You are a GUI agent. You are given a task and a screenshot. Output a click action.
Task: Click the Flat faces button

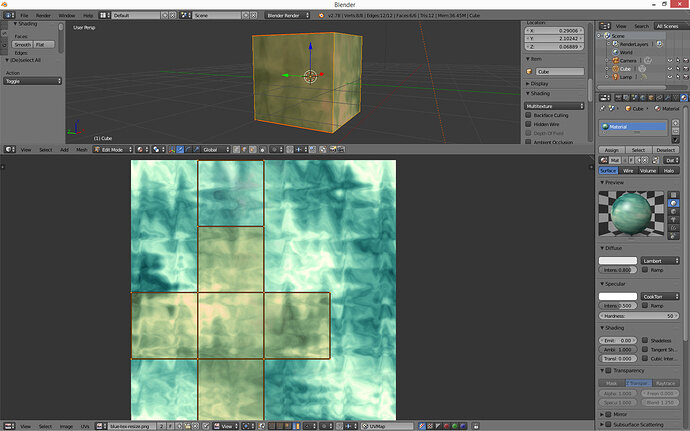(44, 44)
